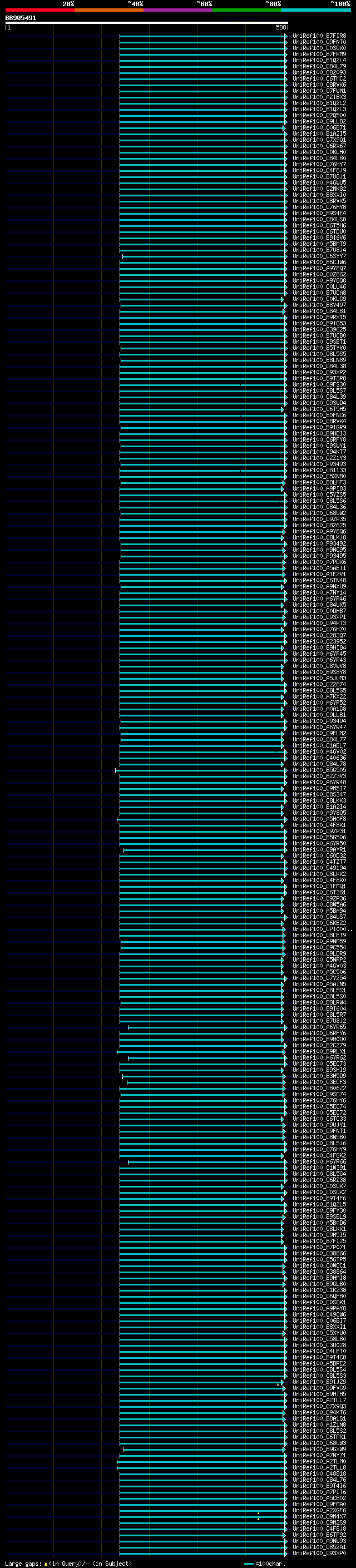Click the UniRef100_Q1EMQ1 label
Viewport: 356px width, 1568px height.
coord(319,886)
